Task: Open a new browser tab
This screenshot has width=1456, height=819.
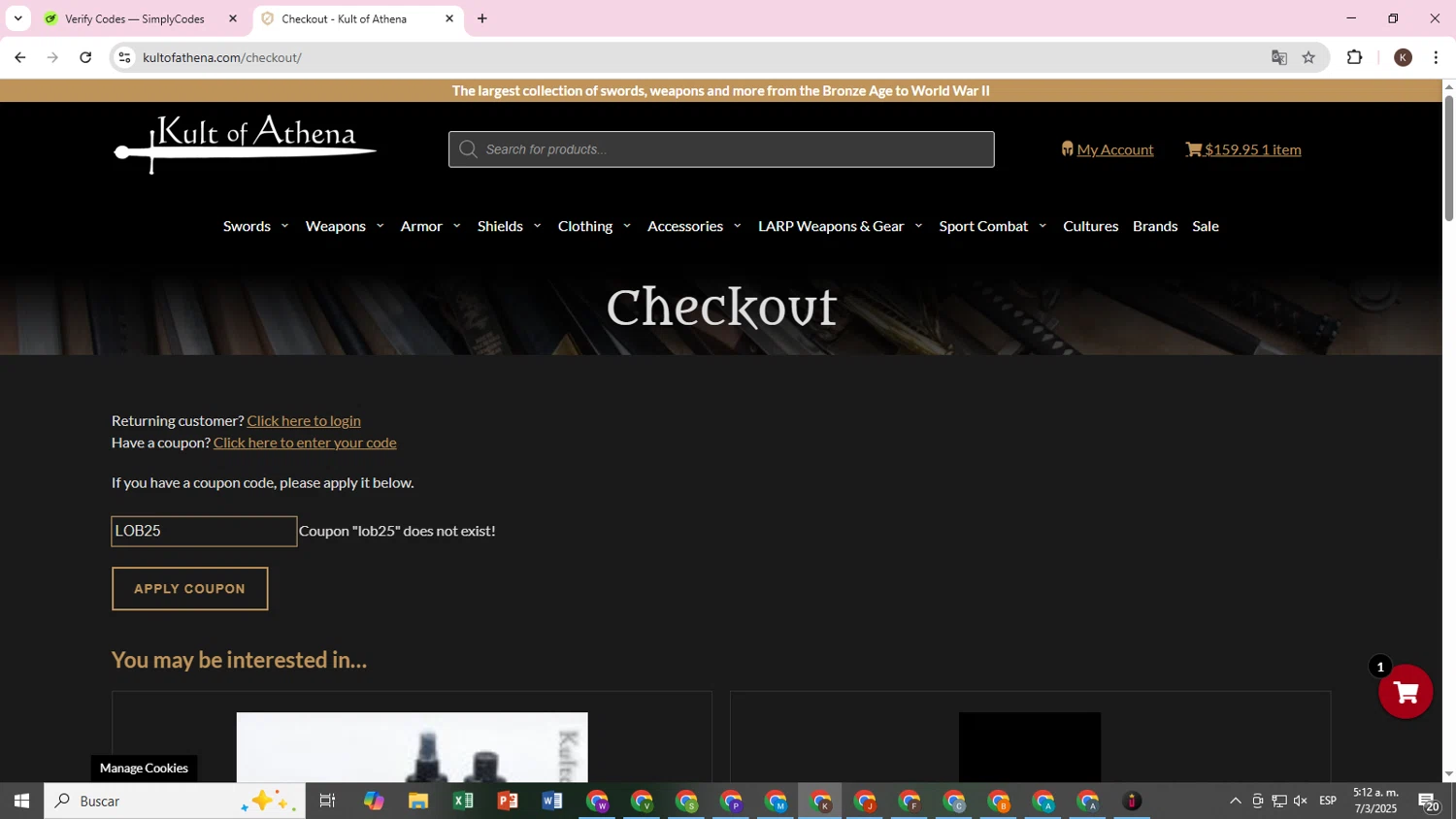Action: click(x=482, y=18)
